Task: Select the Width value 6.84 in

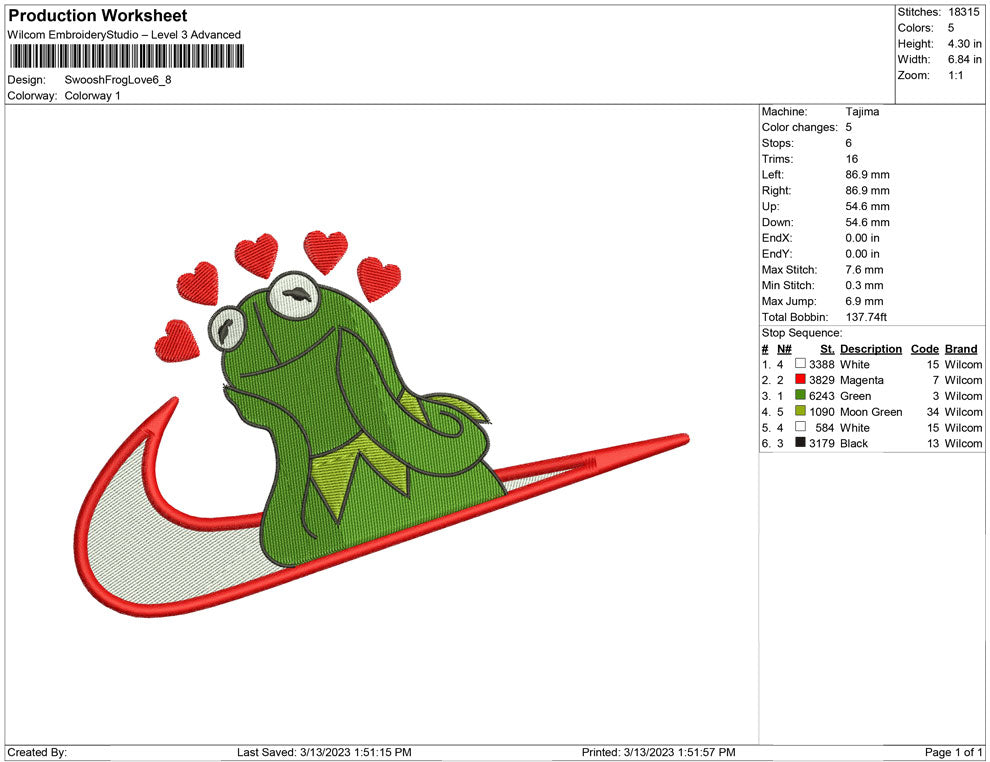Action: click(x=965, y=59)
